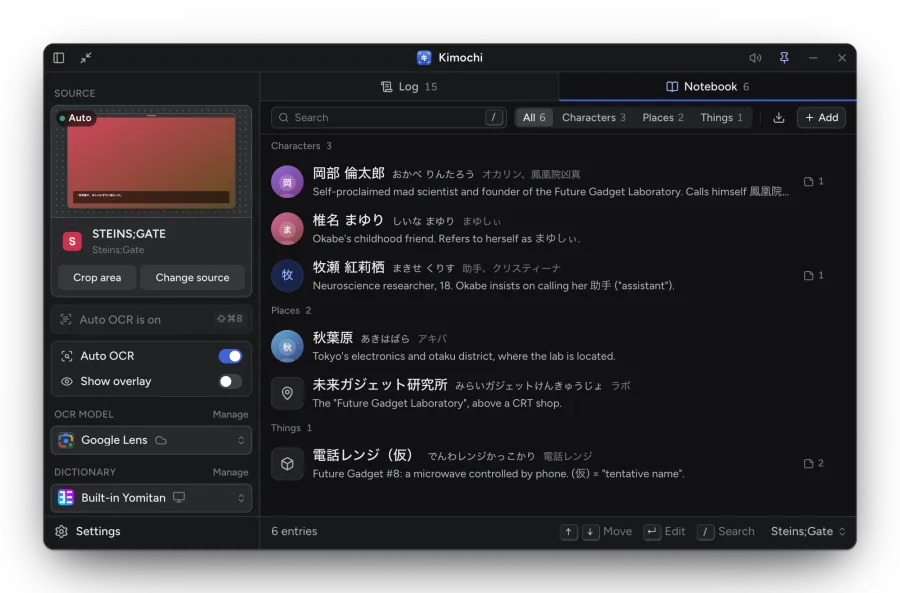Click the export download icon
The width and height of the screenshot is (900, 593).
click(x=779, y=118)
